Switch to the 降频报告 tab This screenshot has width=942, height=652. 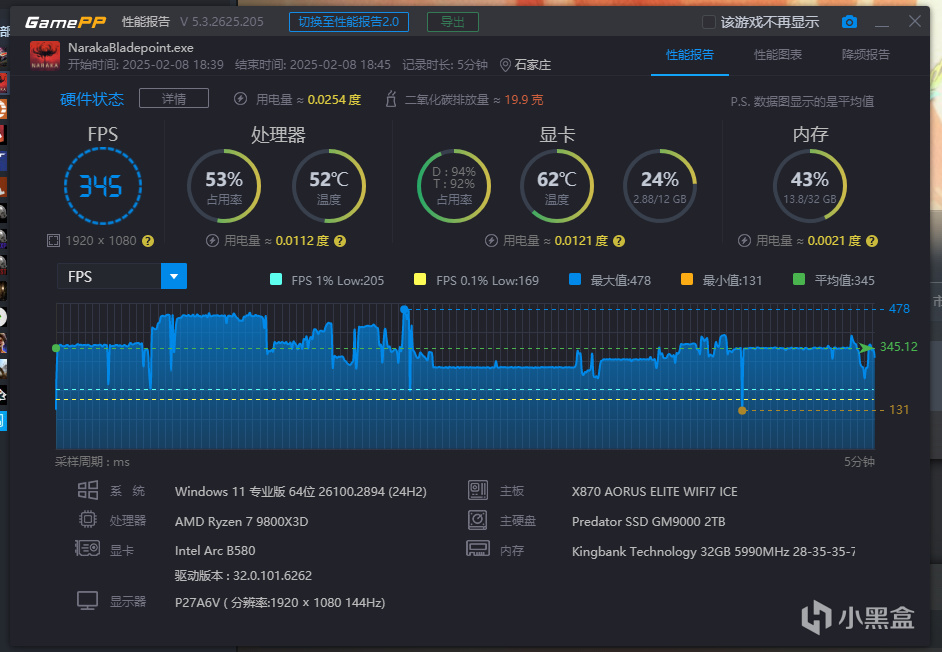pyautogui.click(x=865, y=55)
